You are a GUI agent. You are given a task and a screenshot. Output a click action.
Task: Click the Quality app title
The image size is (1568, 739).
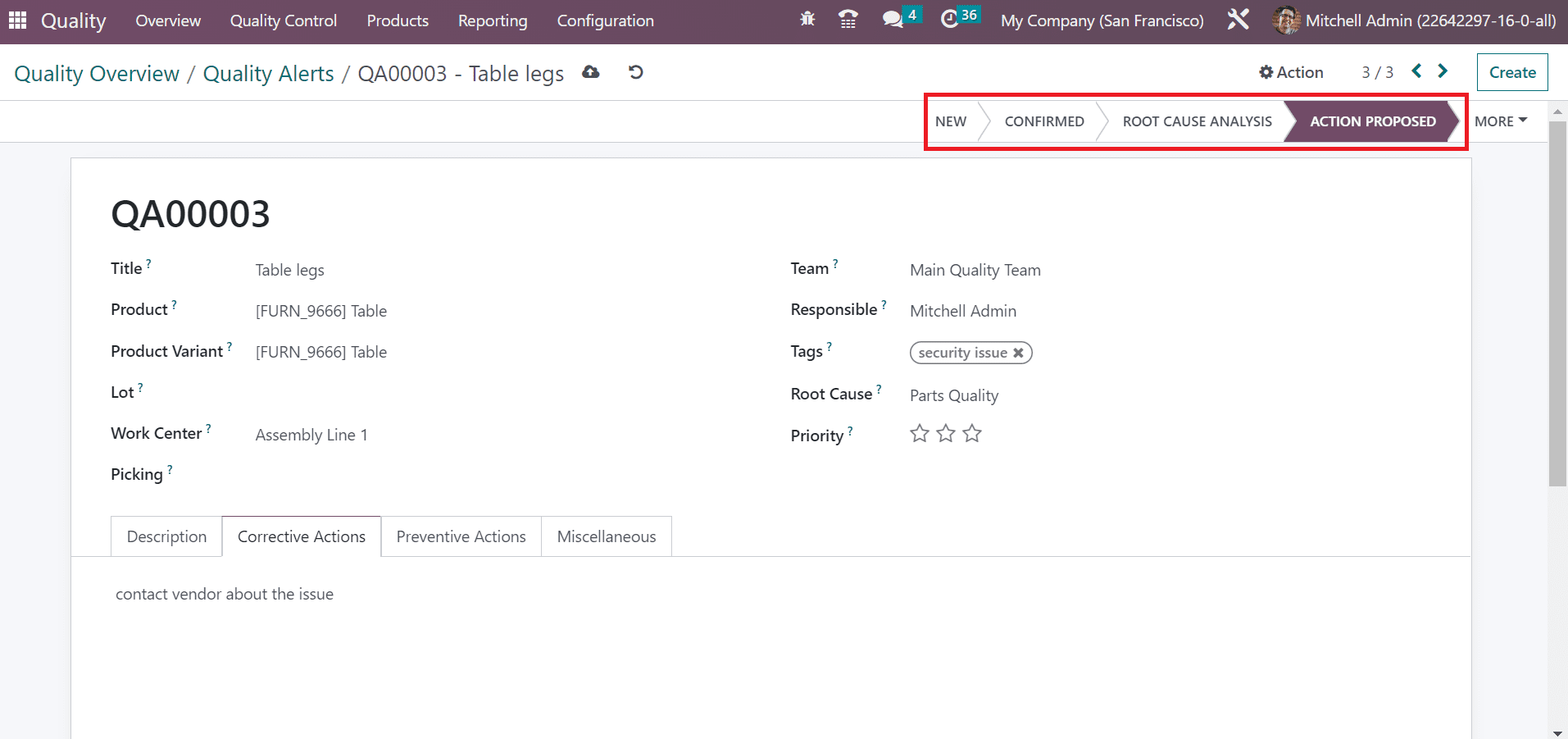click(x=74, y=21)
